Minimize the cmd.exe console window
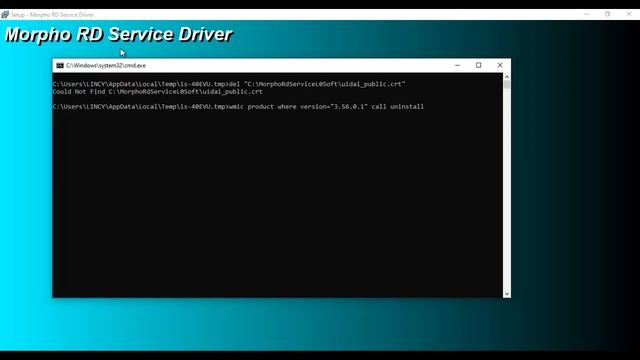The image size is (640, 360). point(458,65)
